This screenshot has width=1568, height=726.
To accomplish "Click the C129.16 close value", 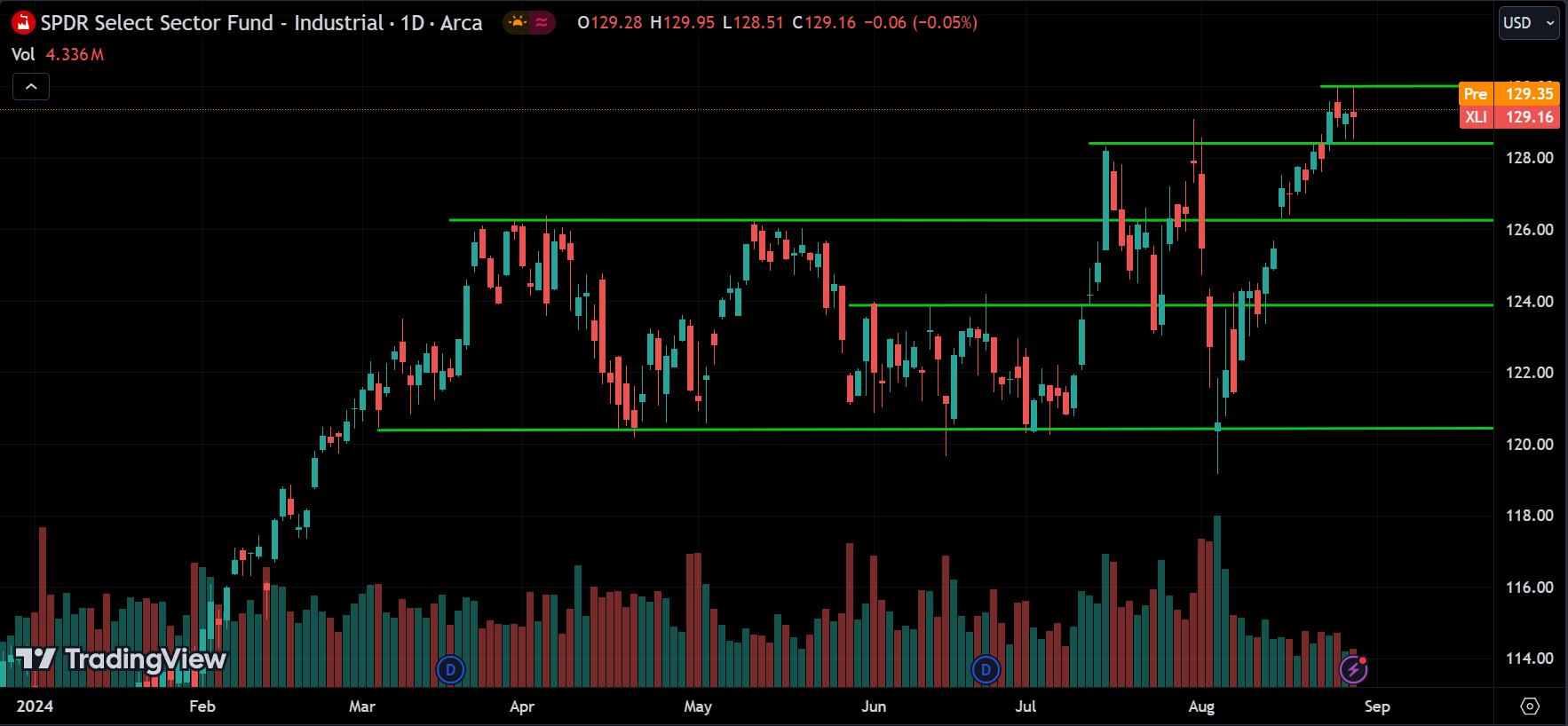I will (x=824, y=22).
